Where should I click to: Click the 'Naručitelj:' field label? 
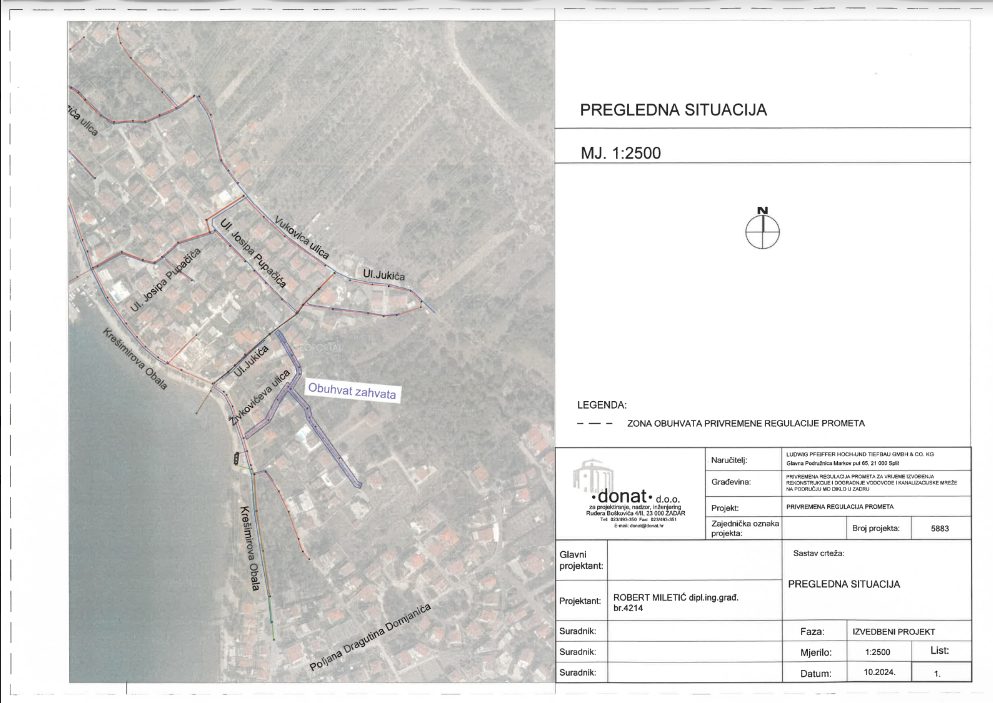[x=729, y=460]
